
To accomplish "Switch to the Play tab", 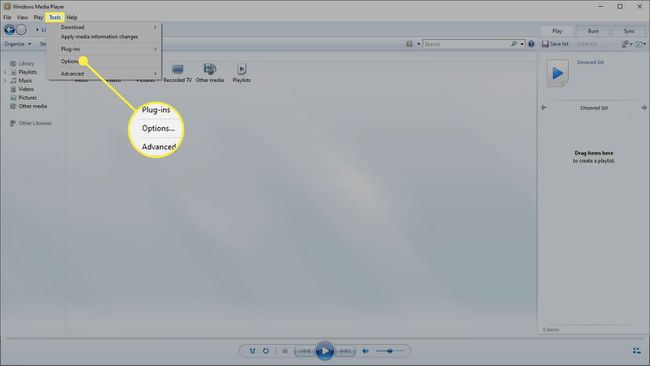I will click(x=557, y=31).
